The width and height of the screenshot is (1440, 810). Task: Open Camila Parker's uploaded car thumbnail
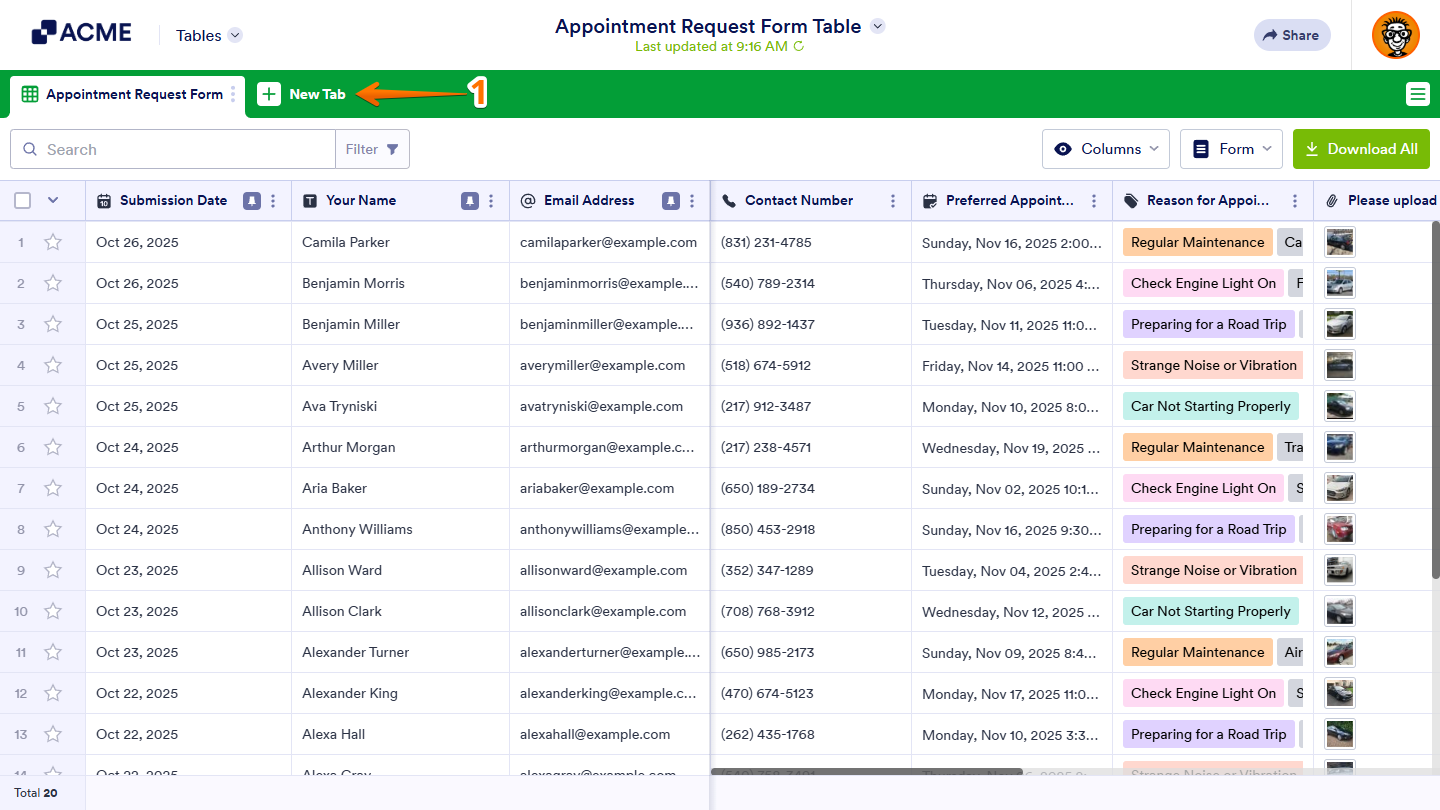[x=1340, y=242]
